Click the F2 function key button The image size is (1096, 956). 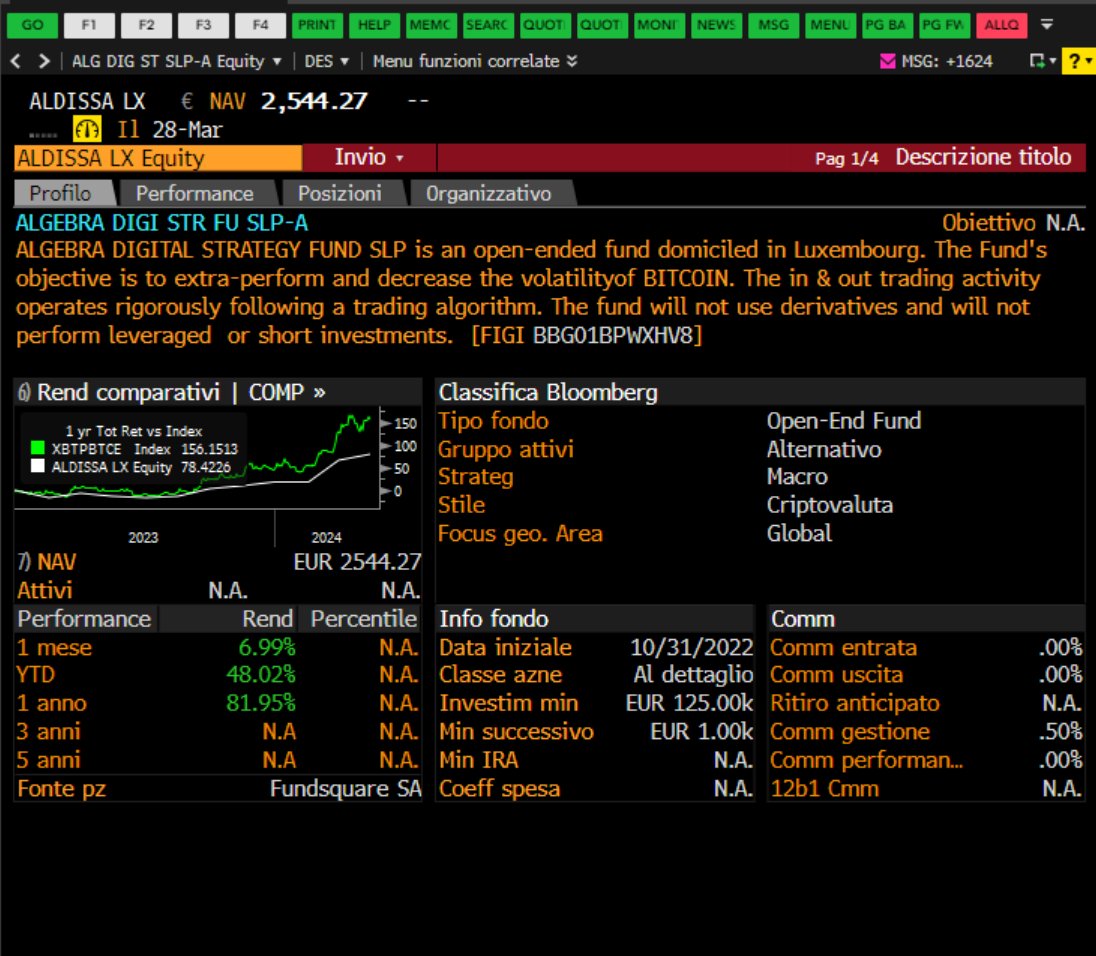point(146,25)
